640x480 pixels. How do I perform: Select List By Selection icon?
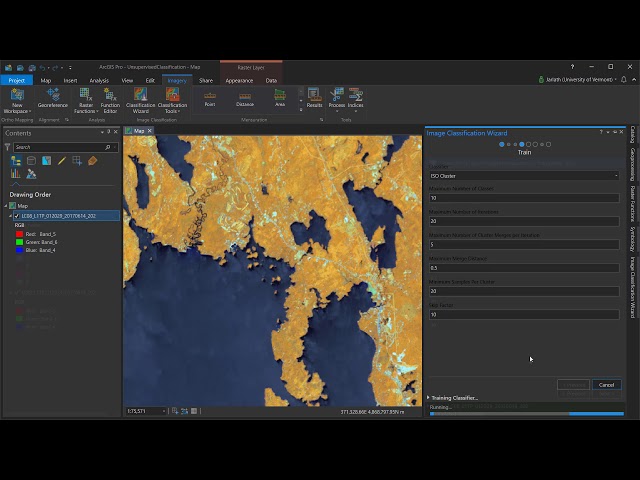point(47,161)
